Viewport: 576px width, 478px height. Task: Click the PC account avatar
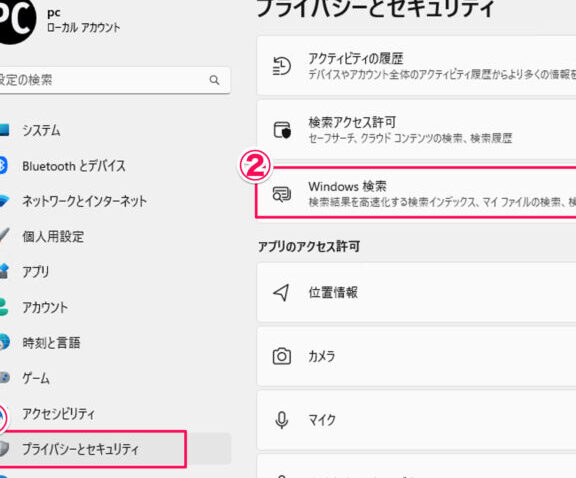coord(17,21)
